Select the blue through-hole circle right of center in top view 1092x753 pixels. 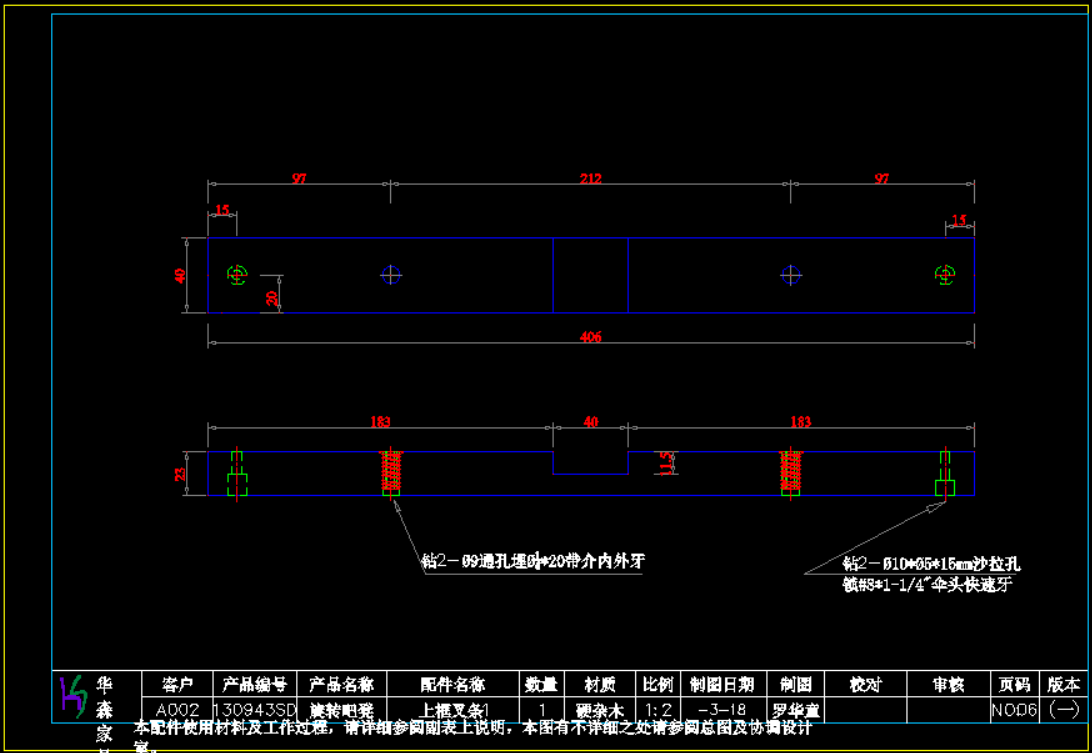[x=791, y=275]
